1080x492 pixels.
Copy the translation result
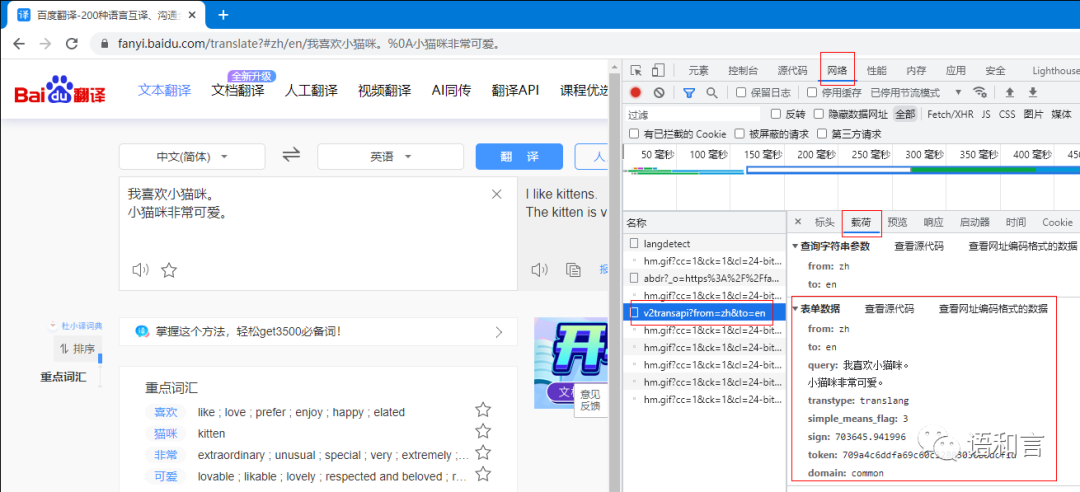click(x=573, y=269)
